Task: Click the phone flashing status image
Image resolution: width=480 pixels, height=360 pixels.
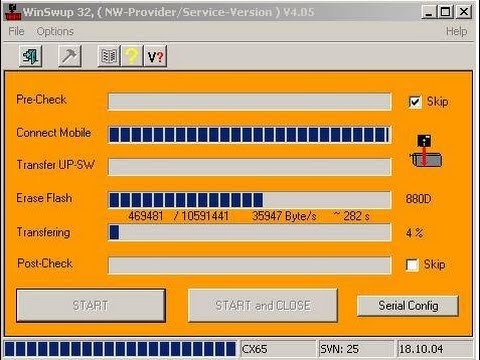Action: pos(426,151)
